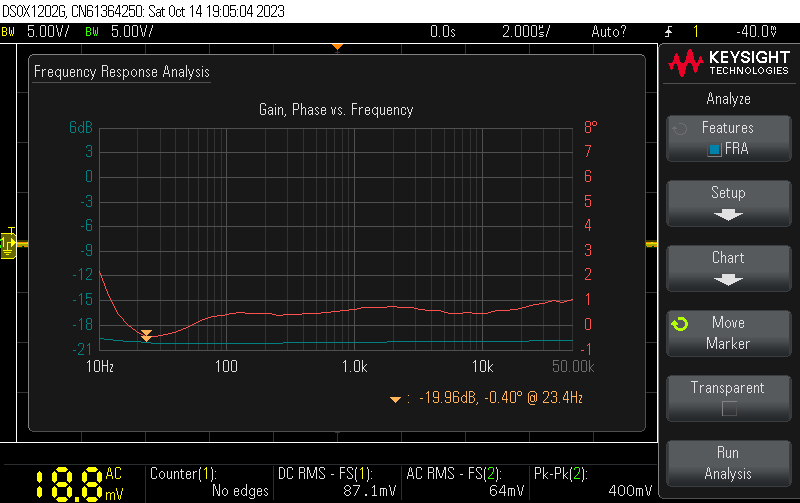
Task: Click the -21 gain axis label
Action: pyautogui.click(x=82, y=349)
